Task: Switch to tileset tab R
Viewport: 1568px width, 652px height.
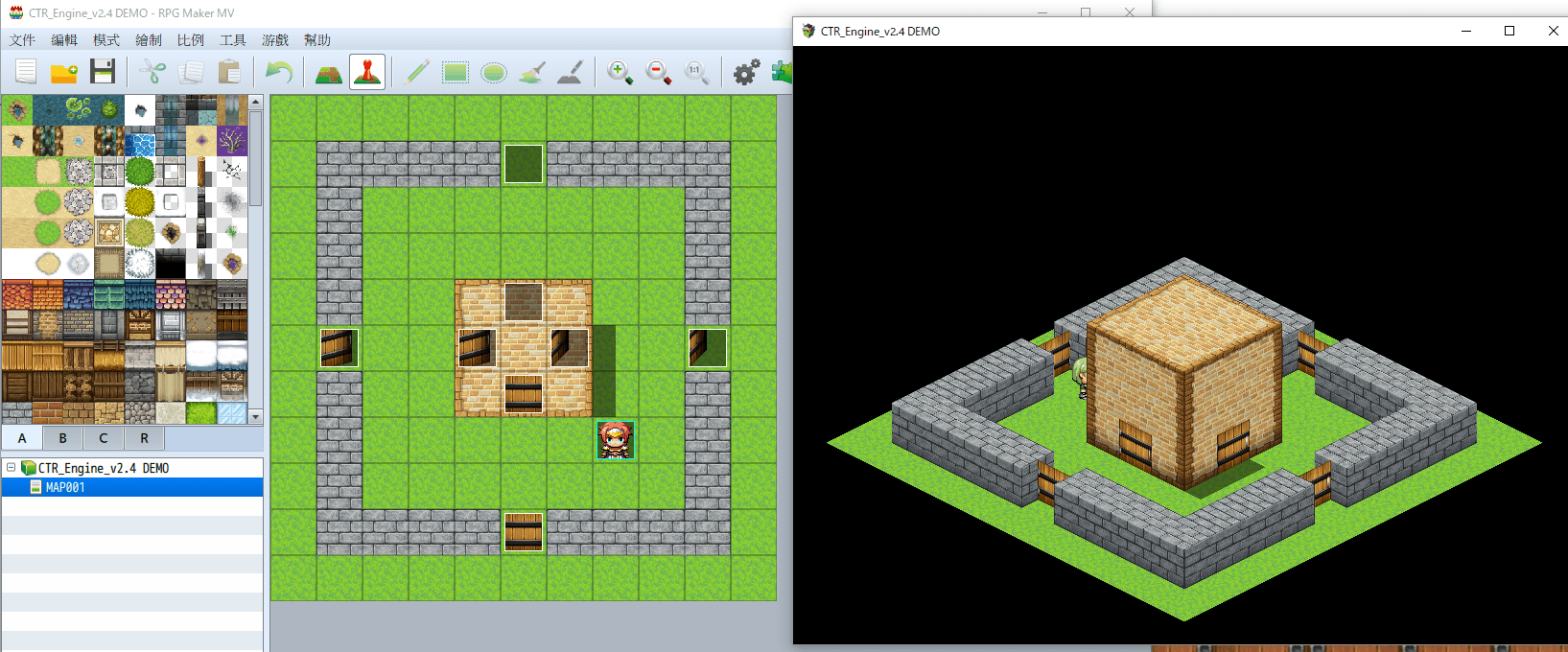Action: coord(145,438)
